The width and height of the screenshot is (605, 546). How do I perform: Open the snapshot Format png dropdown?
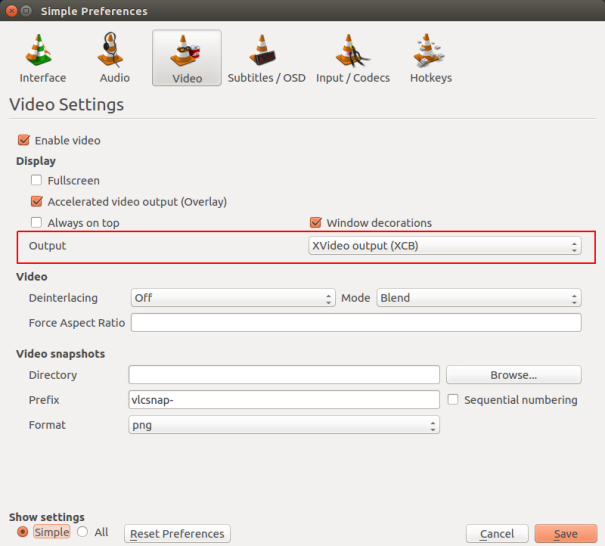284,425
